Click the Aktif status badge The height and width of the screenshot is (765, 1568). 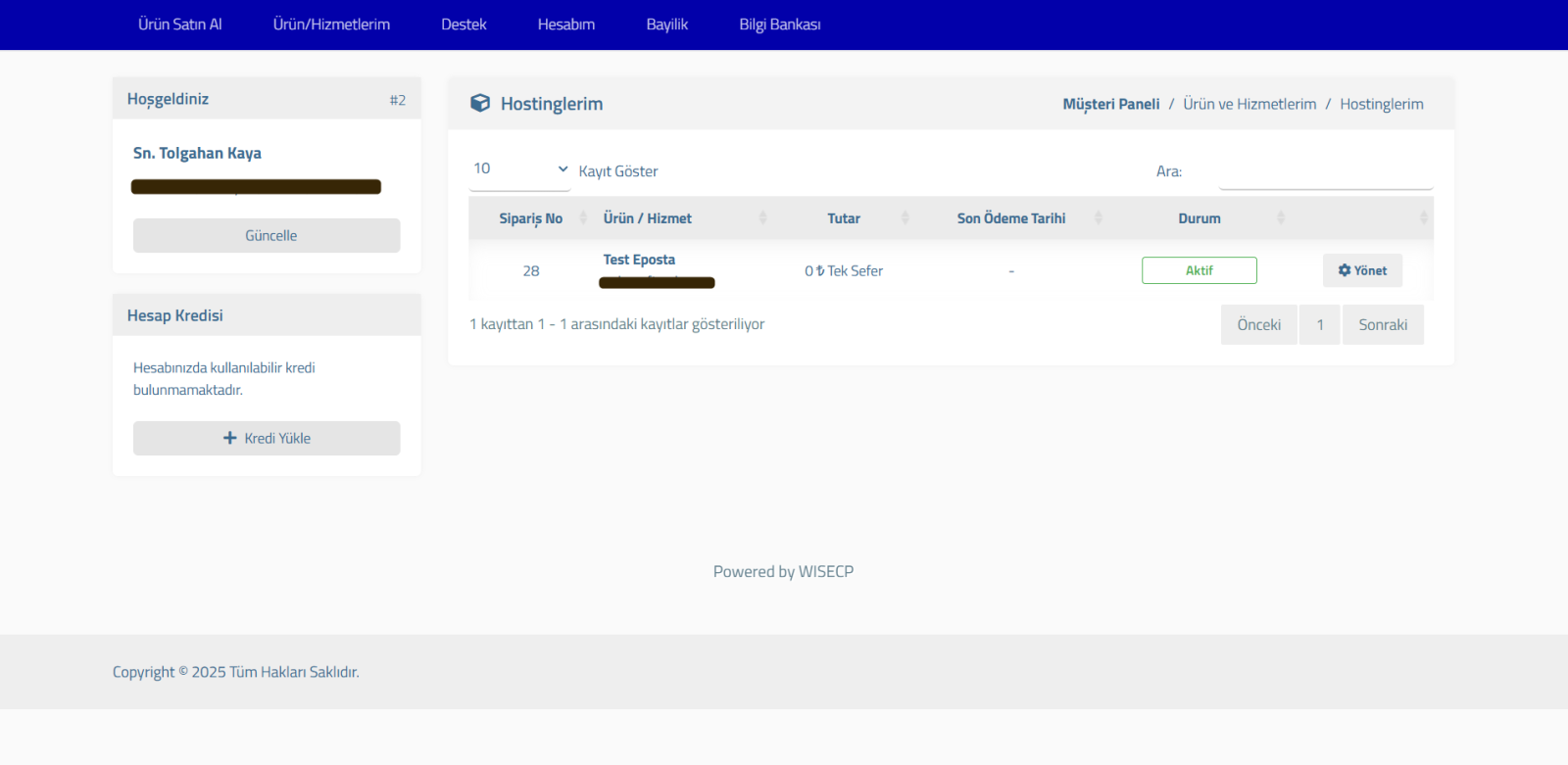pyautogui.click(x=1199, y=270)
